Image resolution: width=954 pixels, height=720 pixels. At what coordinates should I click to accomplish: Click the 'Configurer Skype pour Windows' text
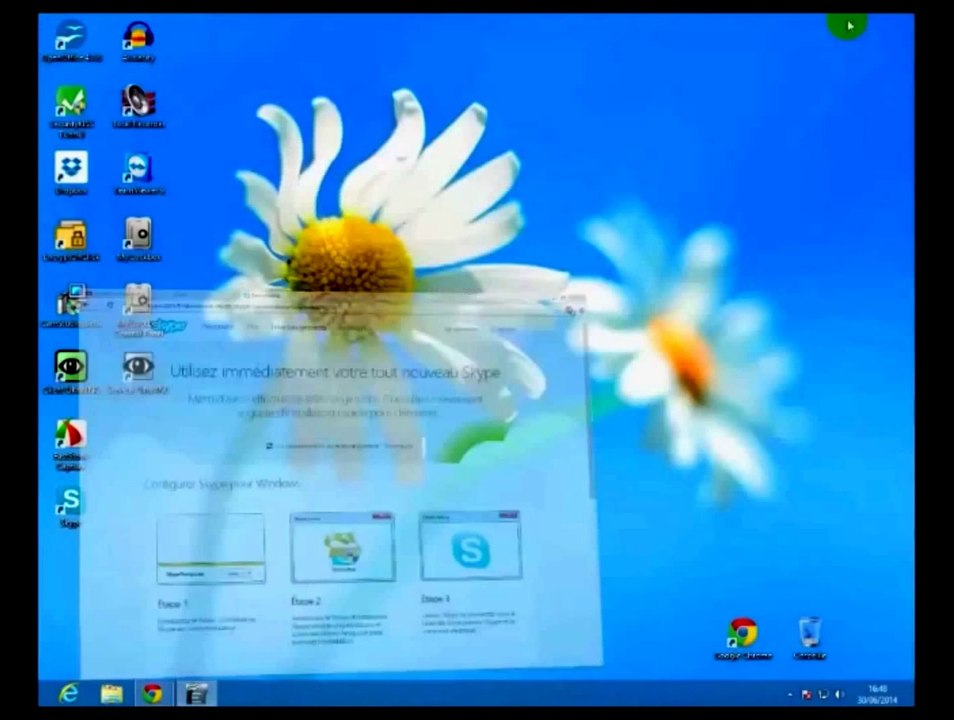pos(222,484)
